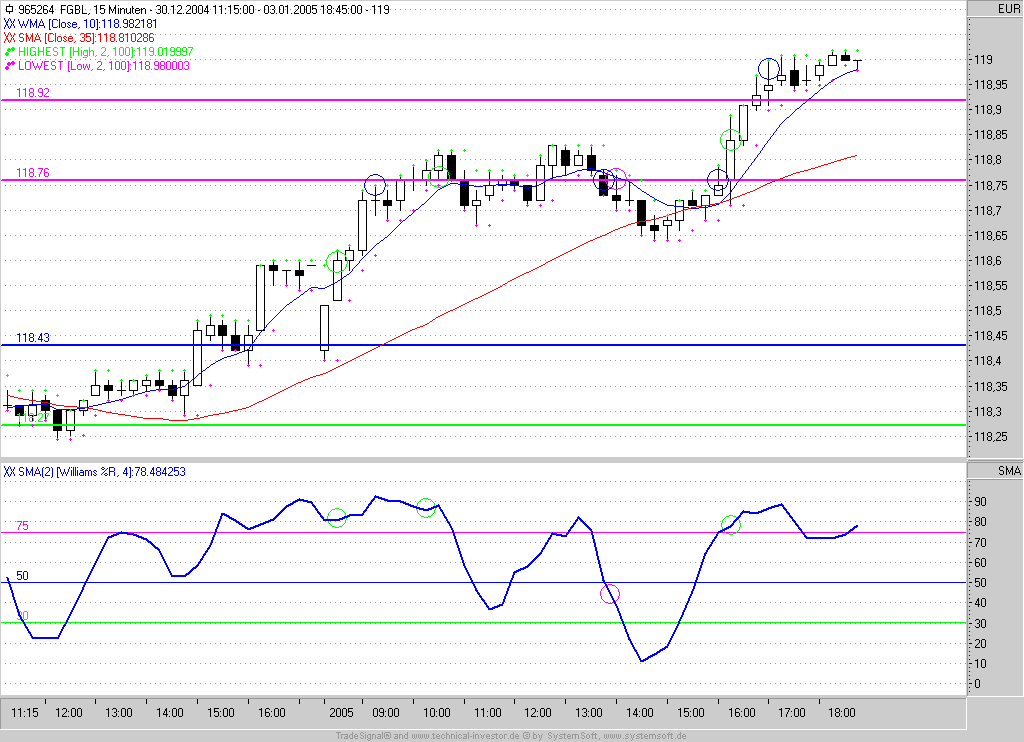Click the 118,25 value on the price axis

point(990,436)
